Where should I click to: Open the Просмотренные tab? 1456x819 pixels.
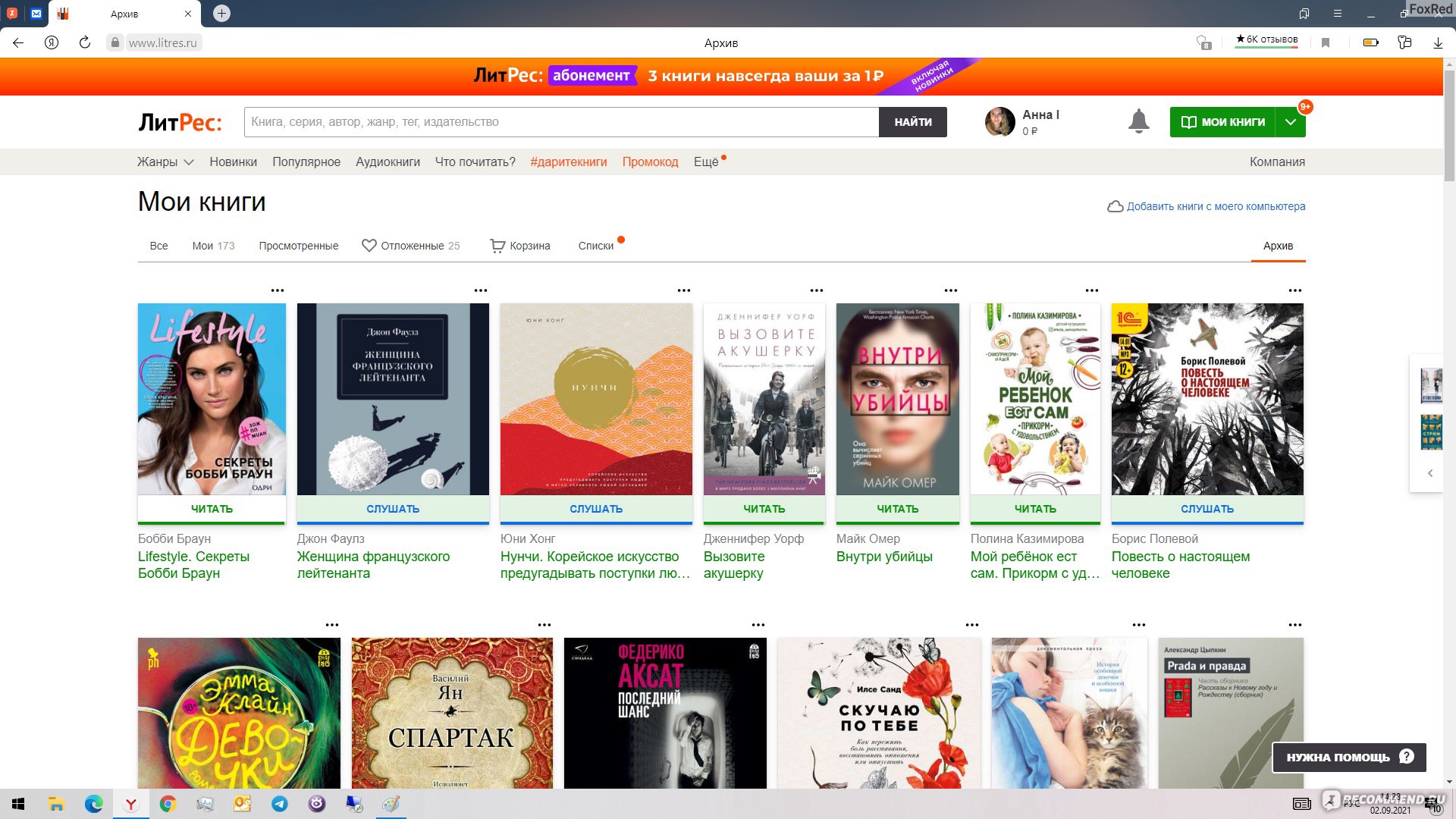click(x=299, y=246)
